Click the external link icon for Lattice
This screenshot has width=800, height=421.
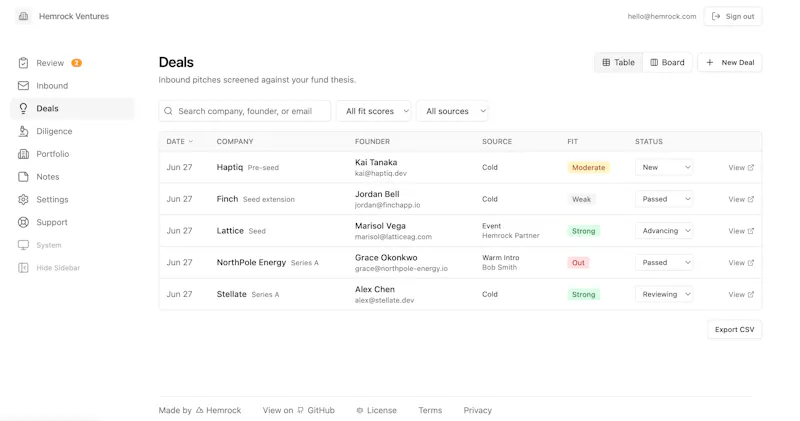pyautogui.click(x=751, y=231)
